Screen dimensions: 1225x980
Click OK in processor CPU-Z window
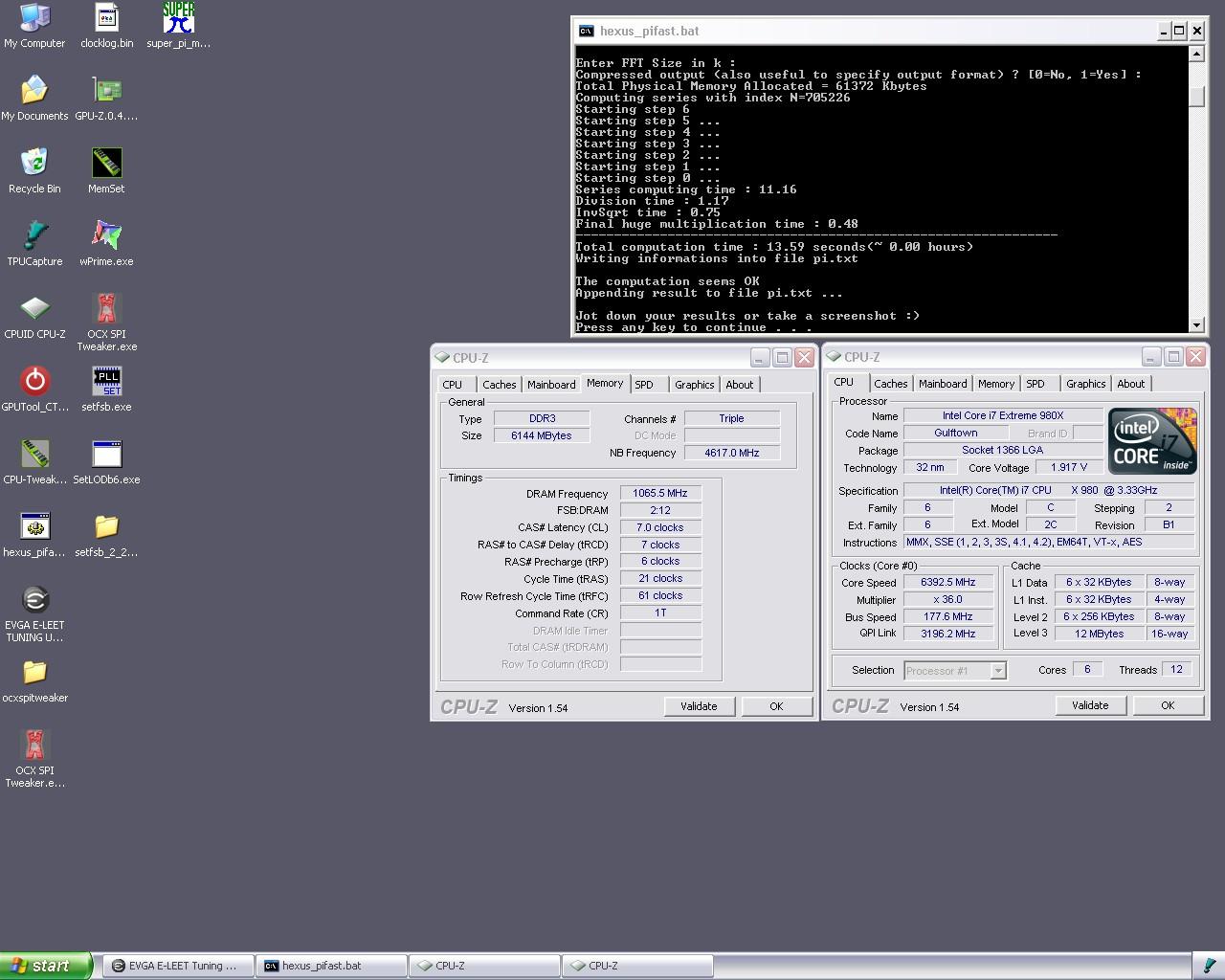click(1168, 705)
